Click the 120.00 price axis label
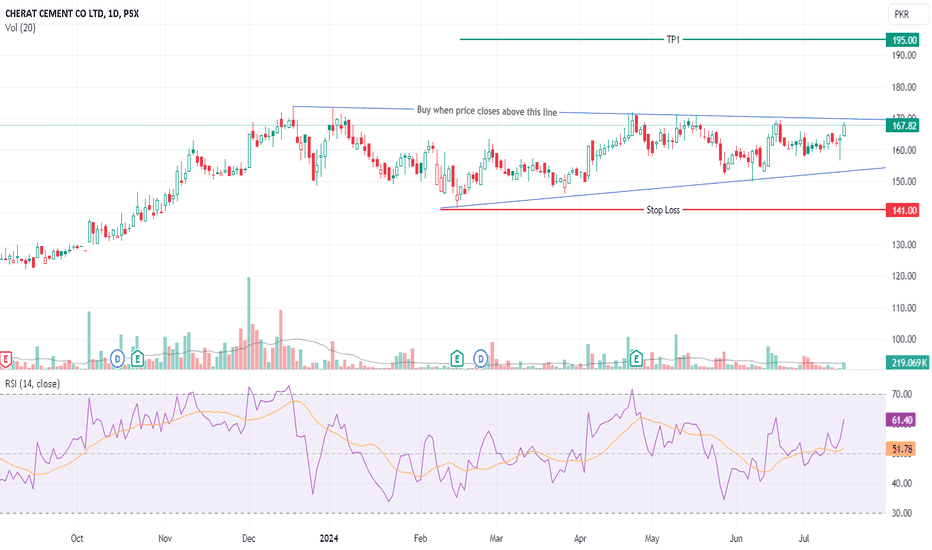Image resolution: width=932 pixels, height=550 pixels. [x=904, y=276]
